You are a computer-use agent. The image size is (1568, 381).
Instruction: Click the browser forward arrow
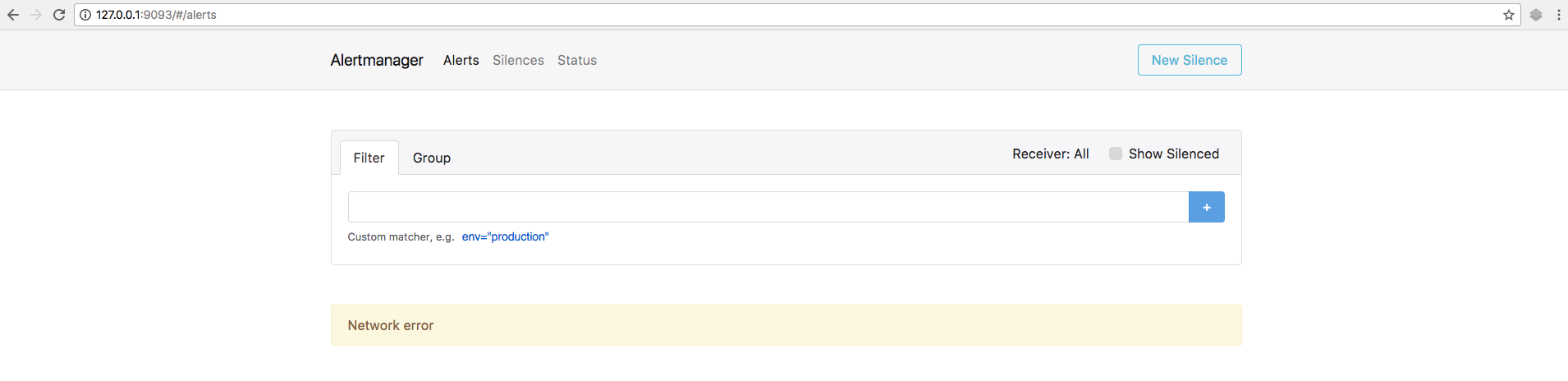pyautogui.click(x=36, y=15)
